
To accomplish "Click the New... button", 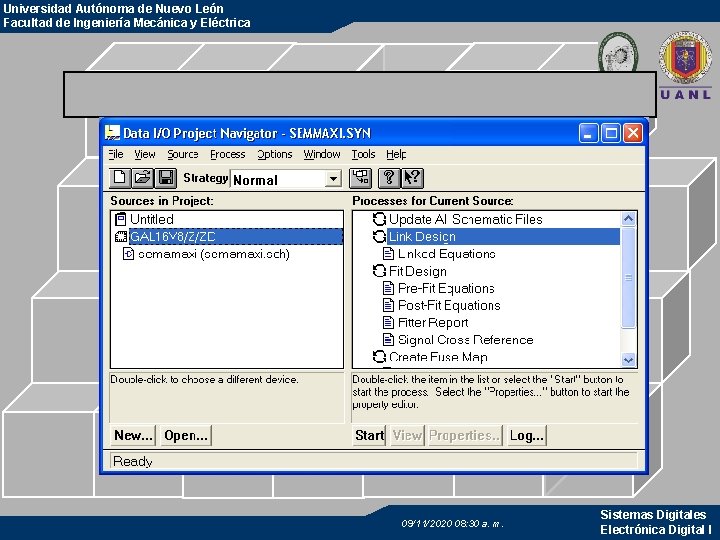I will click(x=133, y=435).
